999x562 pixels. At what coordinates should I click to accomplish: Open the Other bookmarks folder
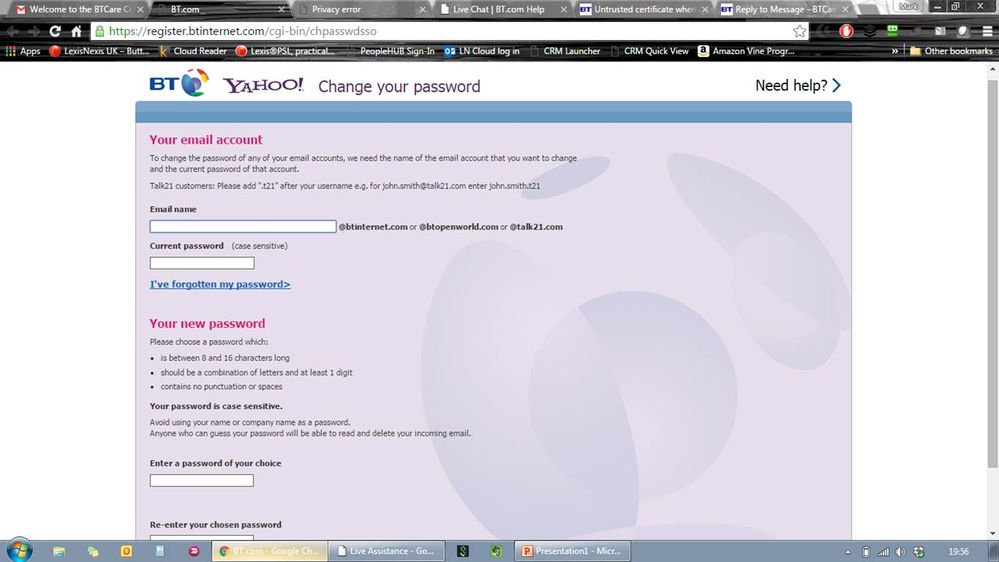pos(951,51)
